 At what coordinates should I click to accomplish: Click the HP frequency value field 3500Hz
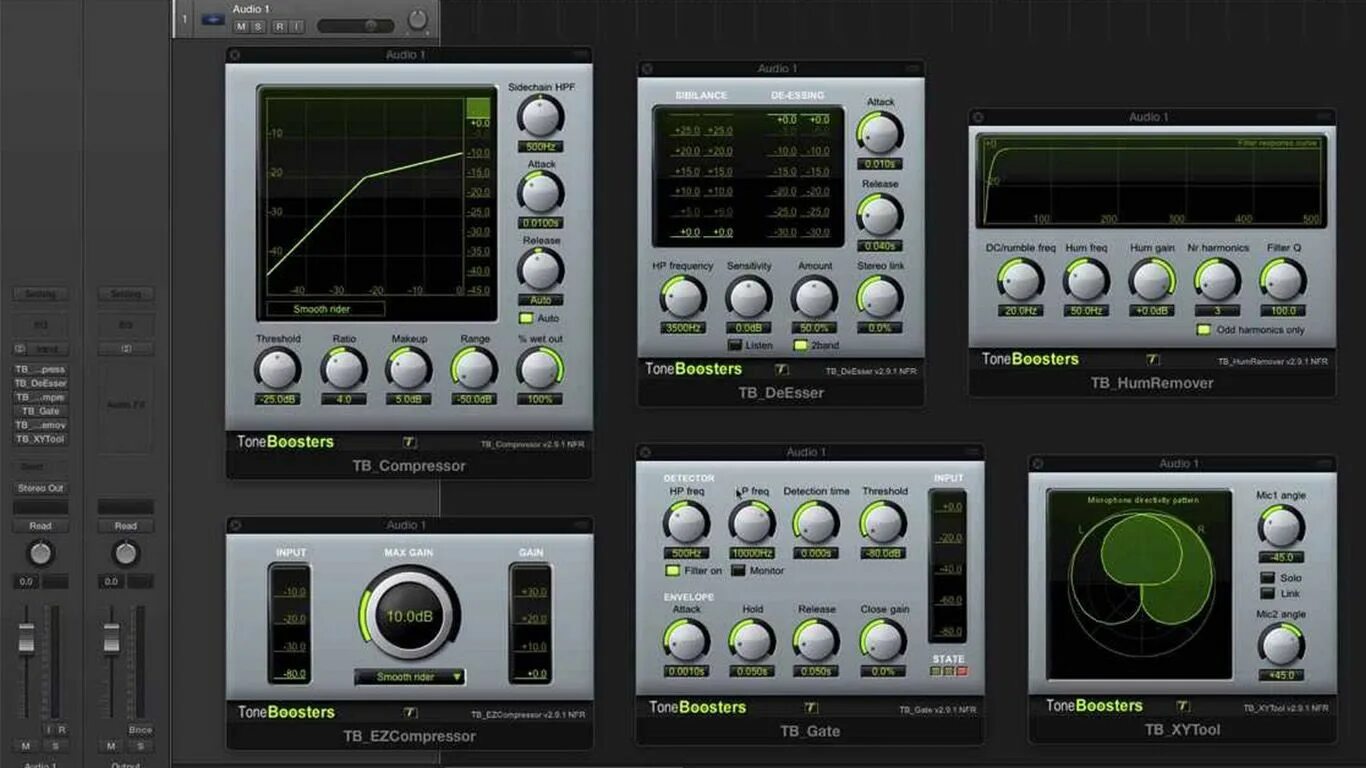(x=683, y=328)
